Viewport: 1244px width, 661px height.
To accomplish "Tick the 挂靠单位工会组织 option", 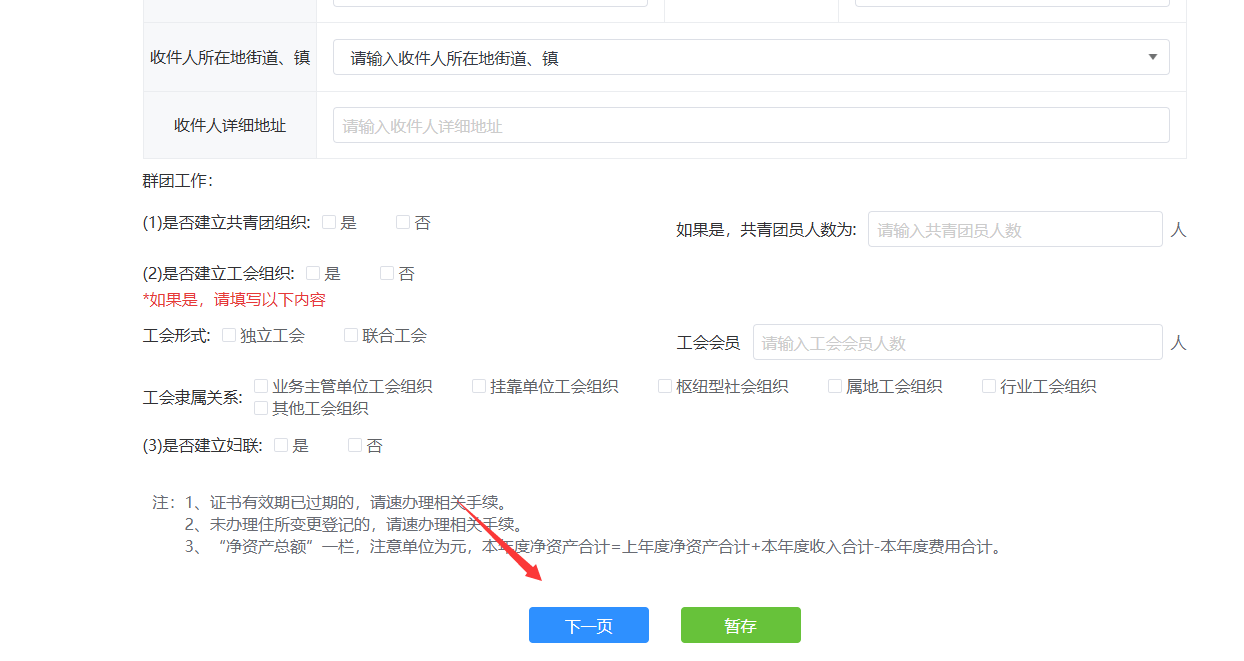I will (x=479, y=386).
